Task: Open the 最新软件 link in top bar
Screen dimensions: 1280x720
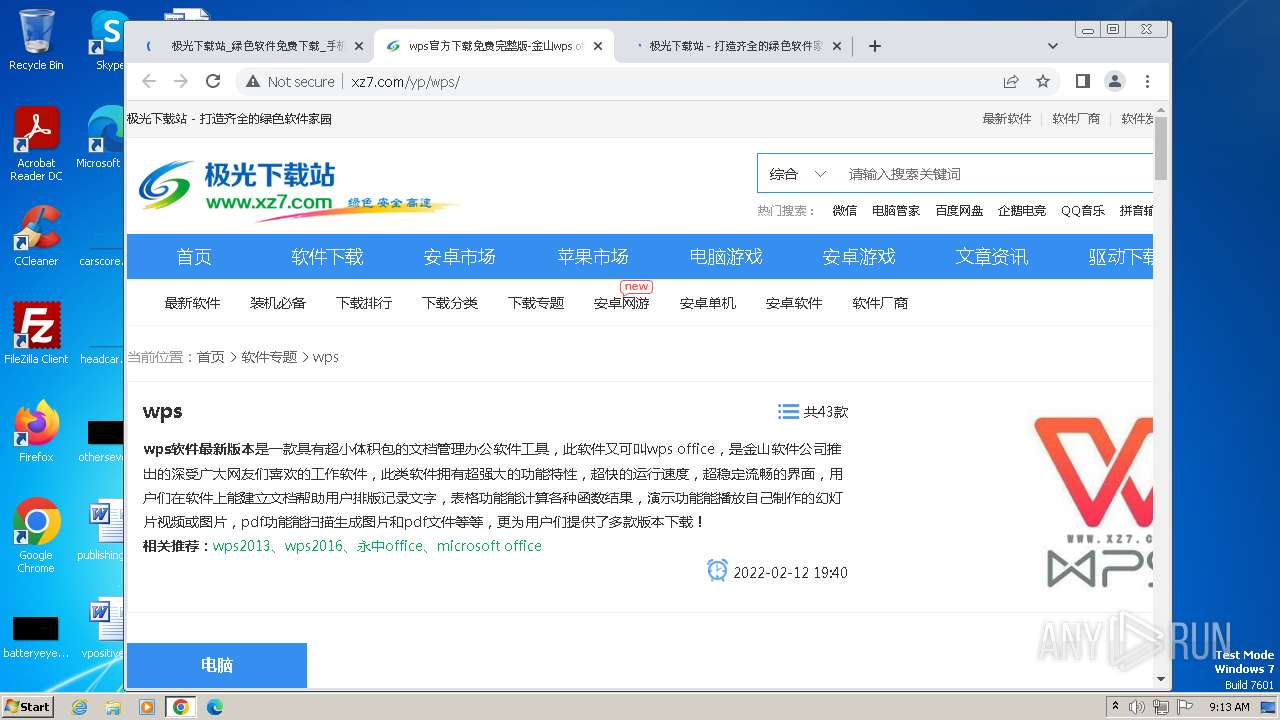Action: click(x=1007, y=118)
